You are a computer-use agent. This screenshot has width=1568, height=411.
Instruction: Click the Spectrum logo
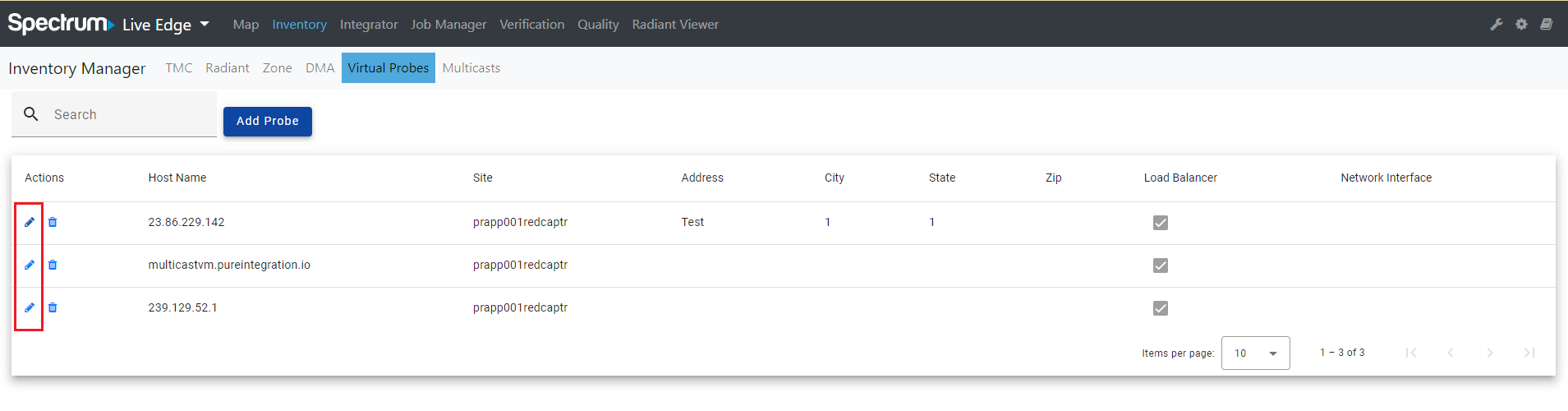(60, 23)
